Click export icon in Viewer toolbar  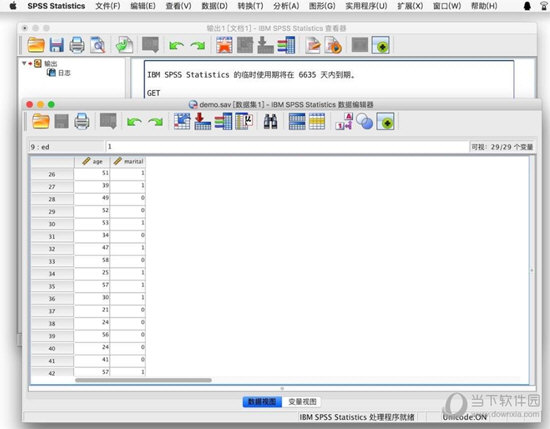[x=124, y=45]
